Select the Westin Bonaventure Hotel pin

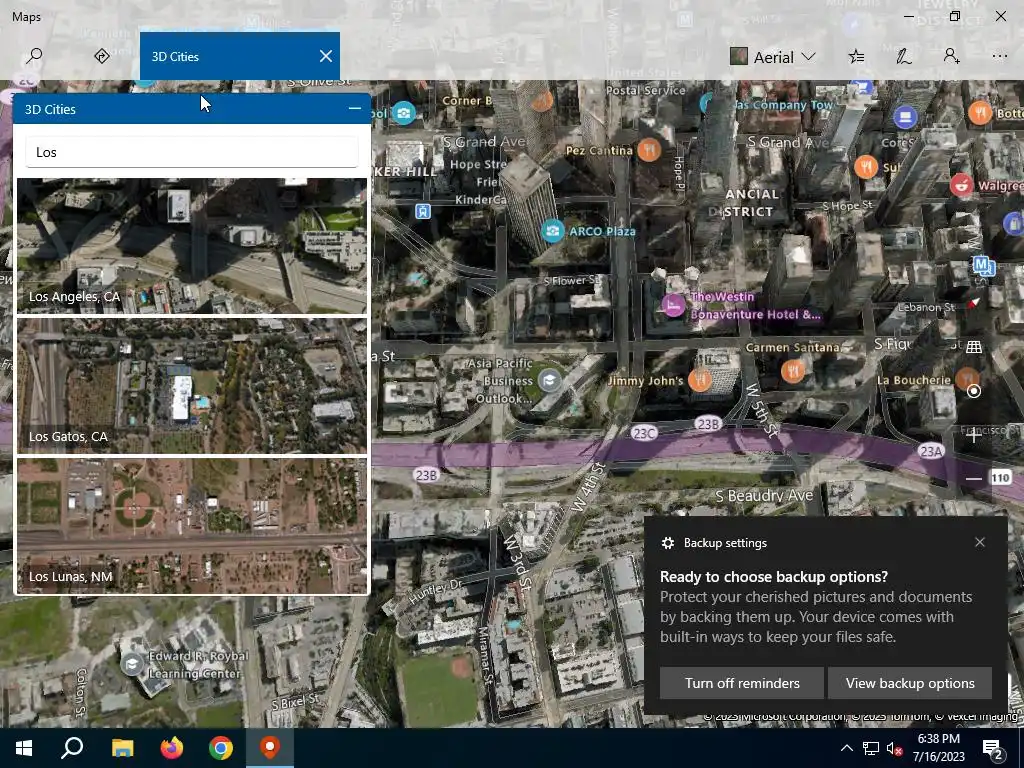pos(673,305)
